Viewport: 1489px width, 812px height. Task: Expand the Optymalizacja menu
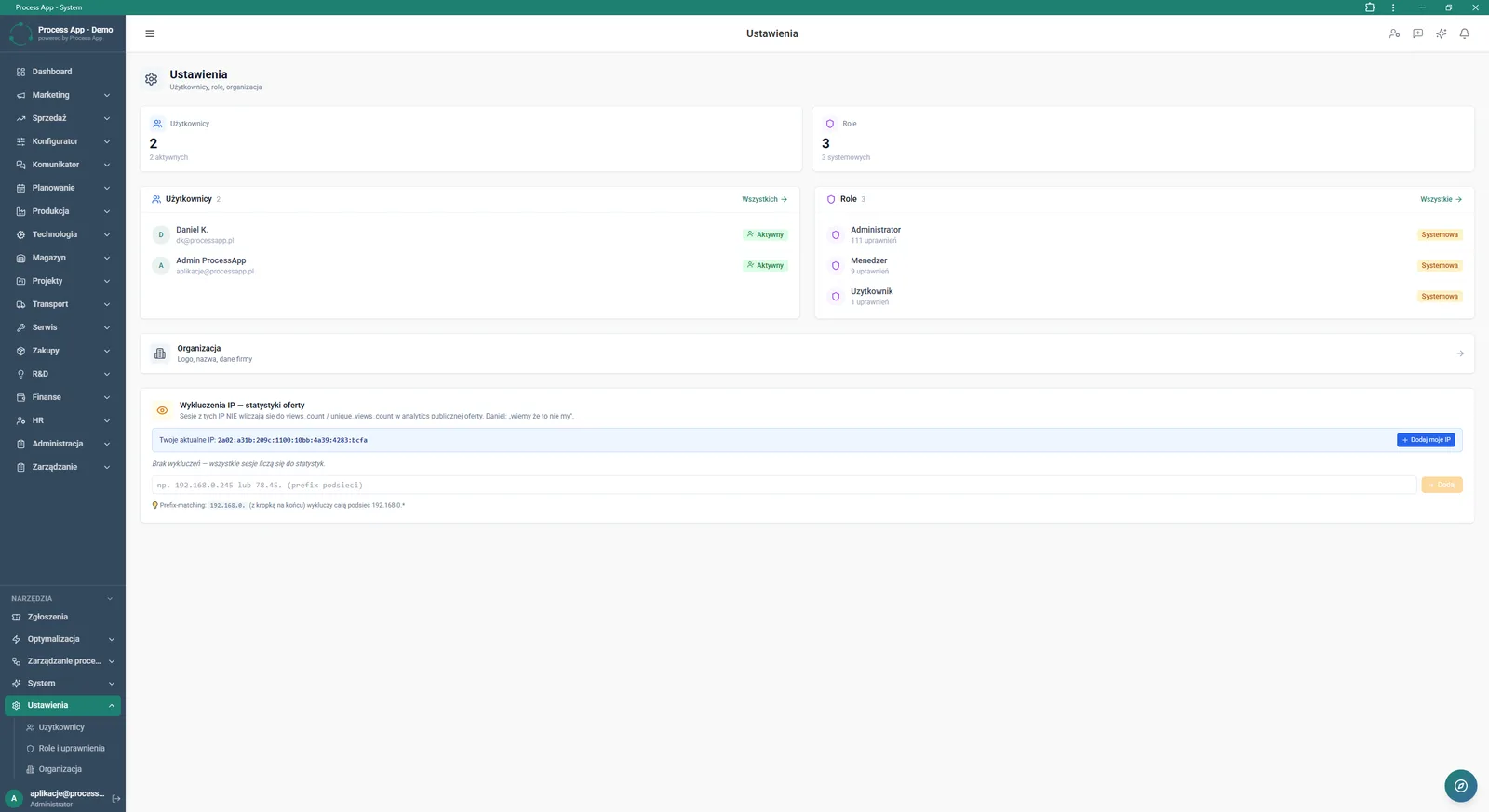click(62, 639)
